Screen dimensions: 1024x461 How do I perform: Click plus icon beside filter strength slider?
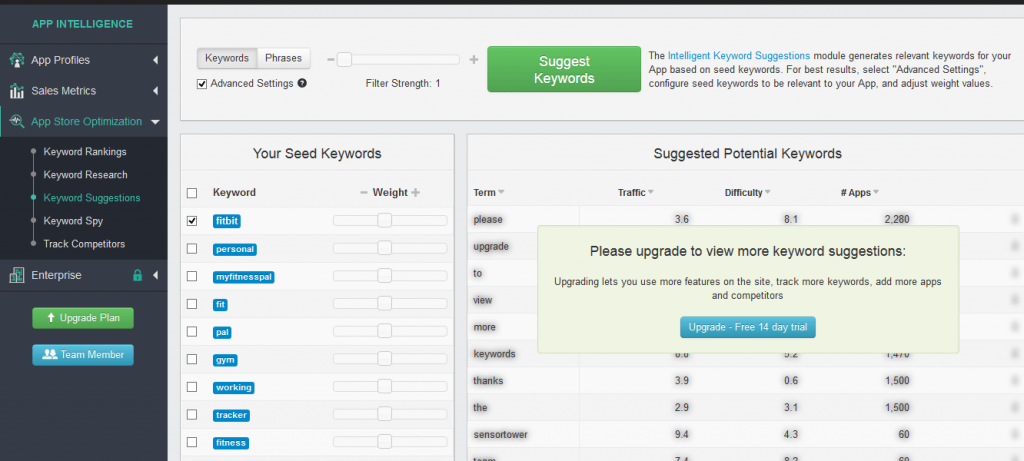pyautogui.click(x=473, y=60)
